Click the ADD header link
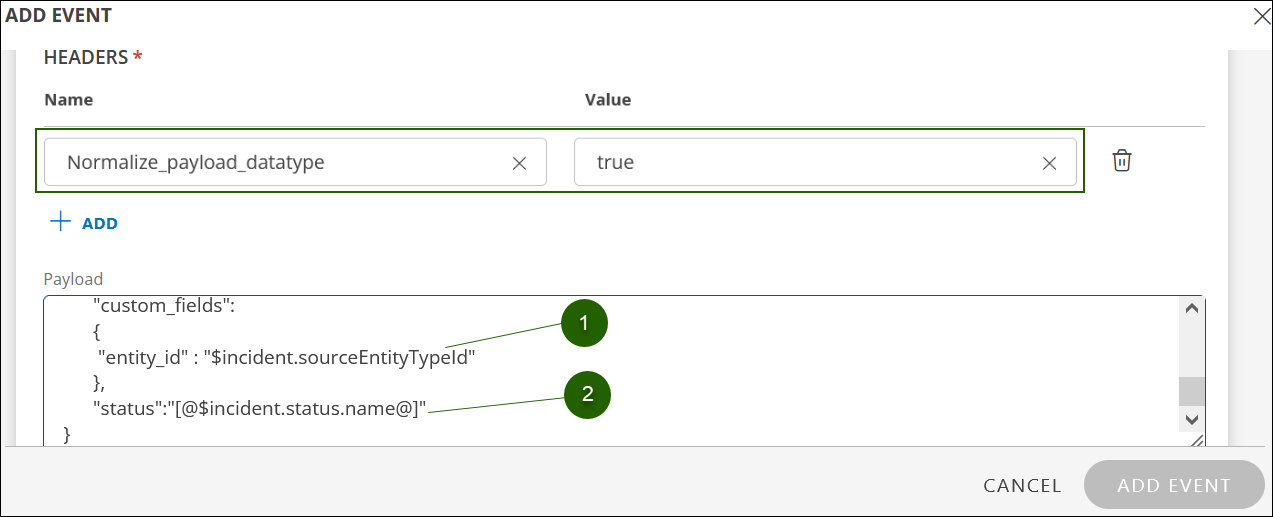This screenshot has height=517, width=1273. [100, 223]
